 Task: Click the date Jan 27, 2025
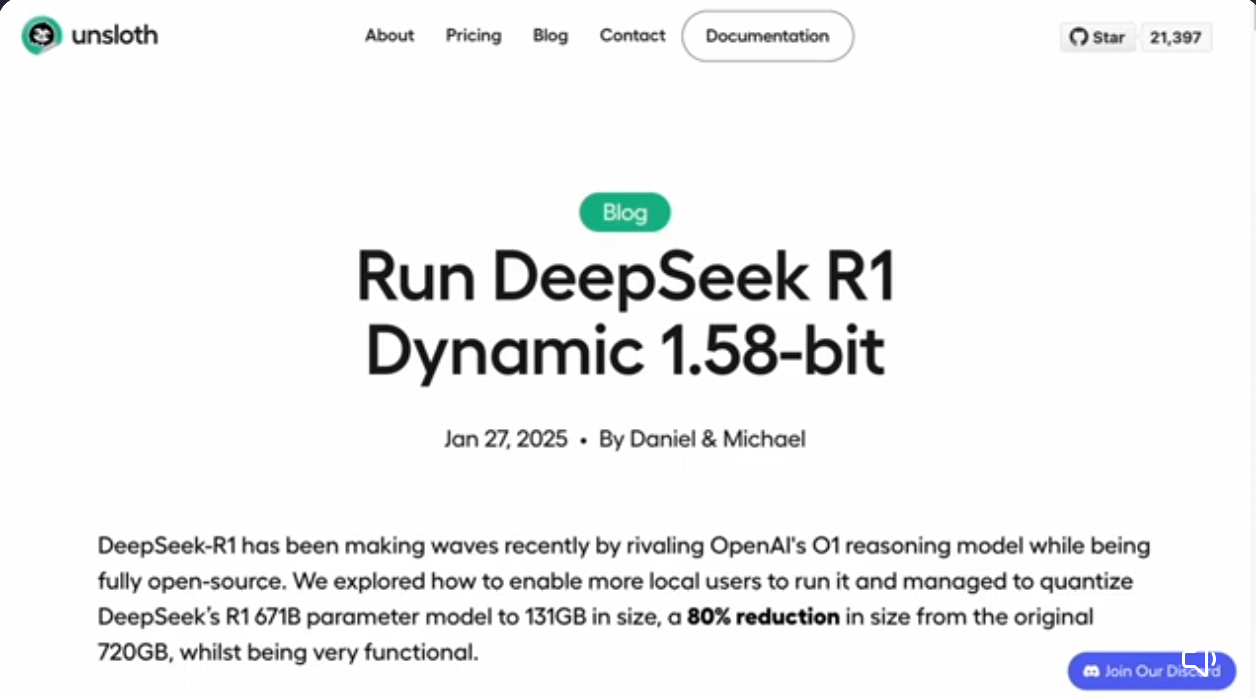click(506, 439)
